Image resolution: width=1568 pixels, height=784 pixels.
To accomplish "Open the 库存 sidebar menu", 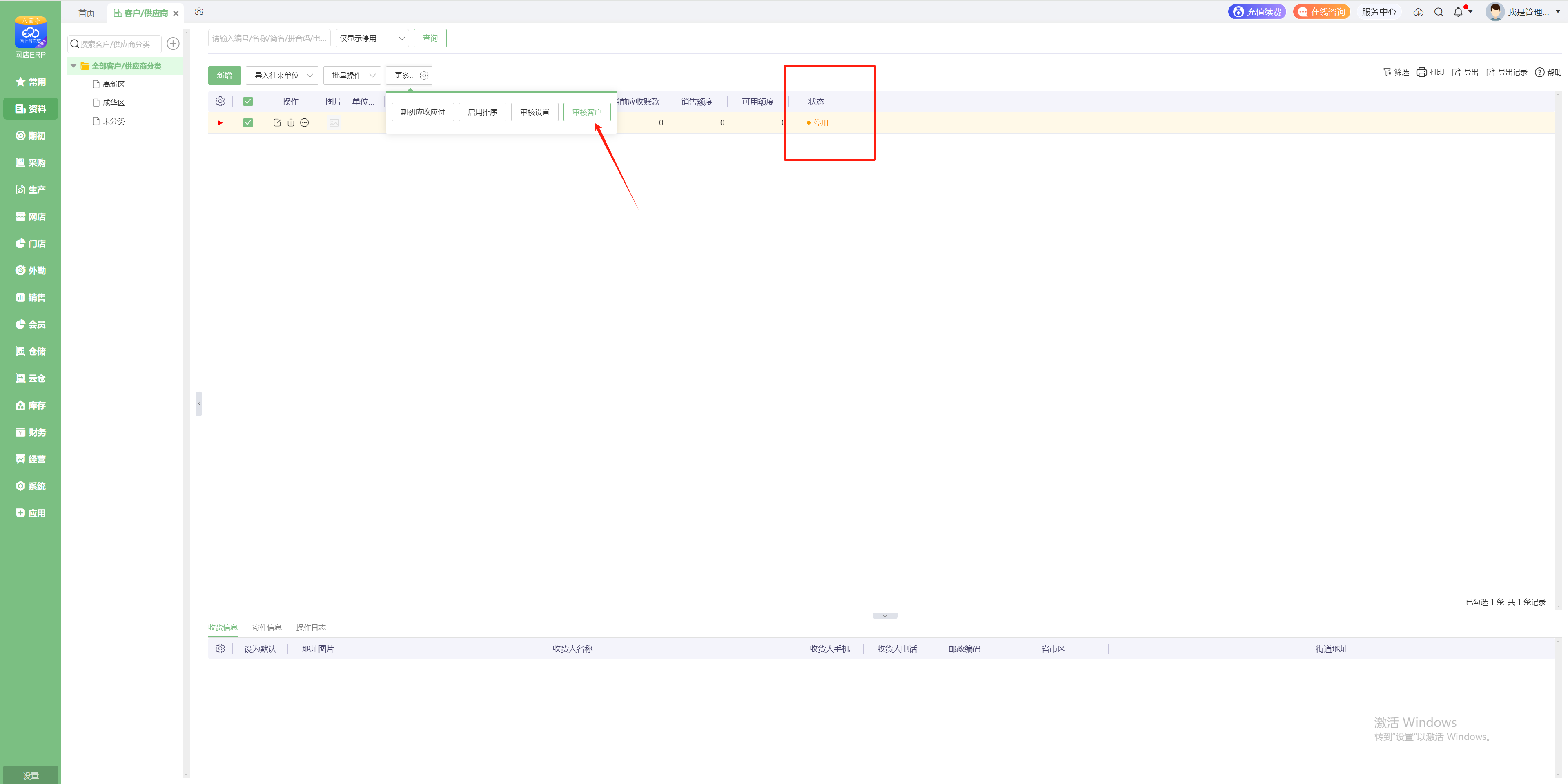I will pos(31,405).
